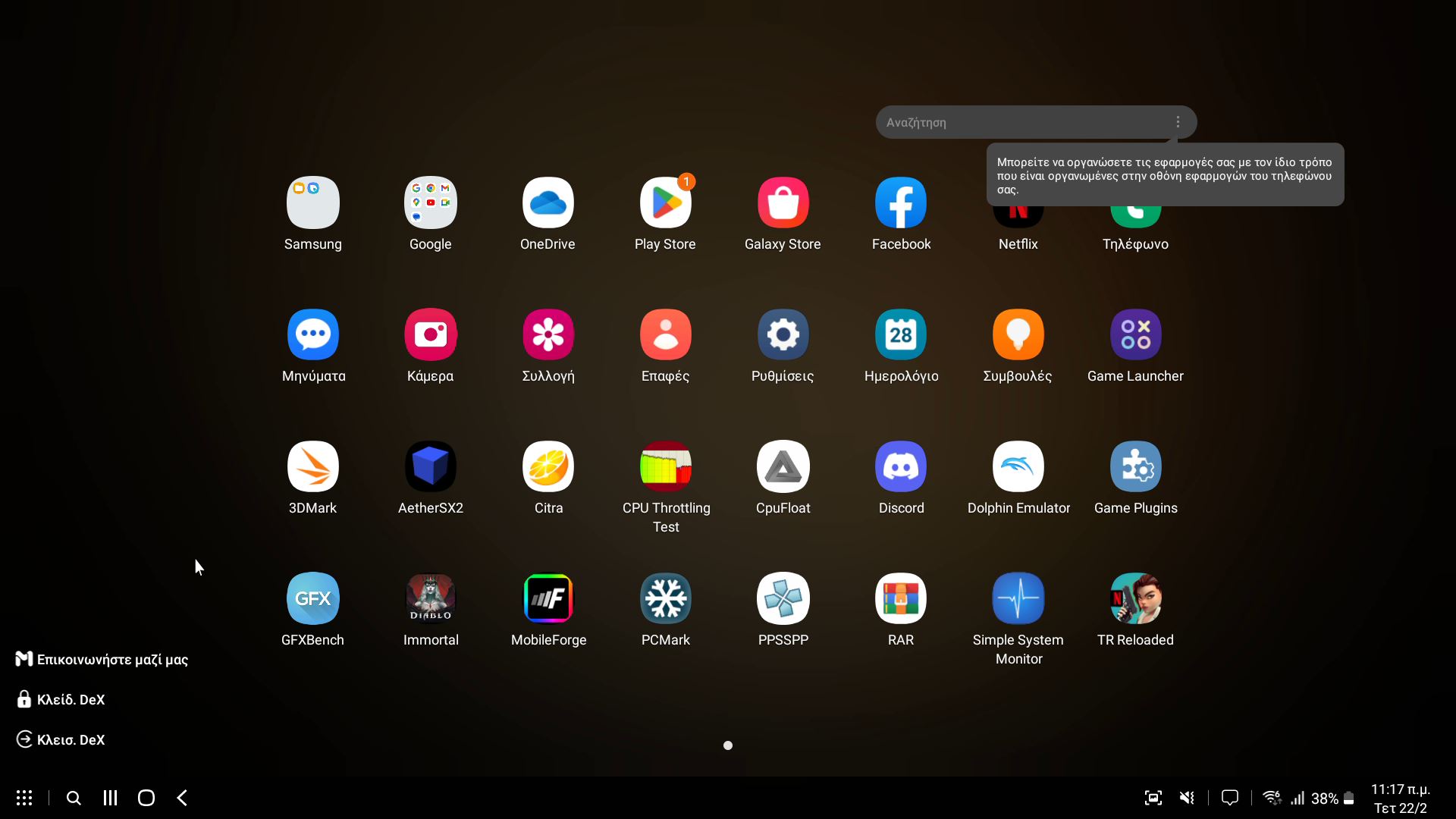1456x819 pixels.
Task: Open CPU Throttling Test app
Action: [666, 466]
